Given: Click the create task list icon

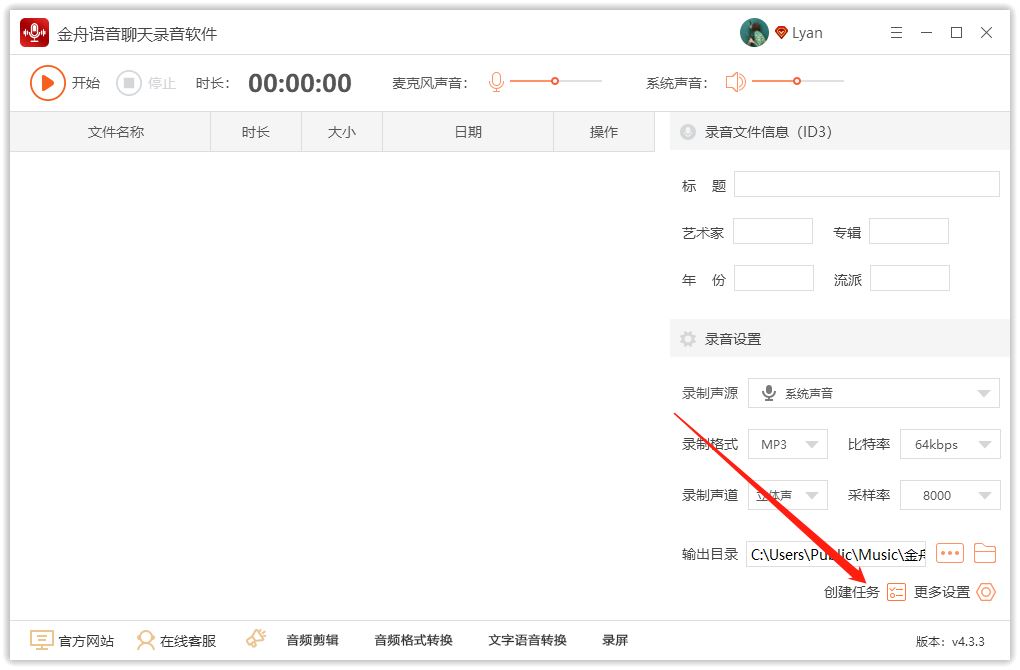Looking at the screenshot, I should [896, 592].
